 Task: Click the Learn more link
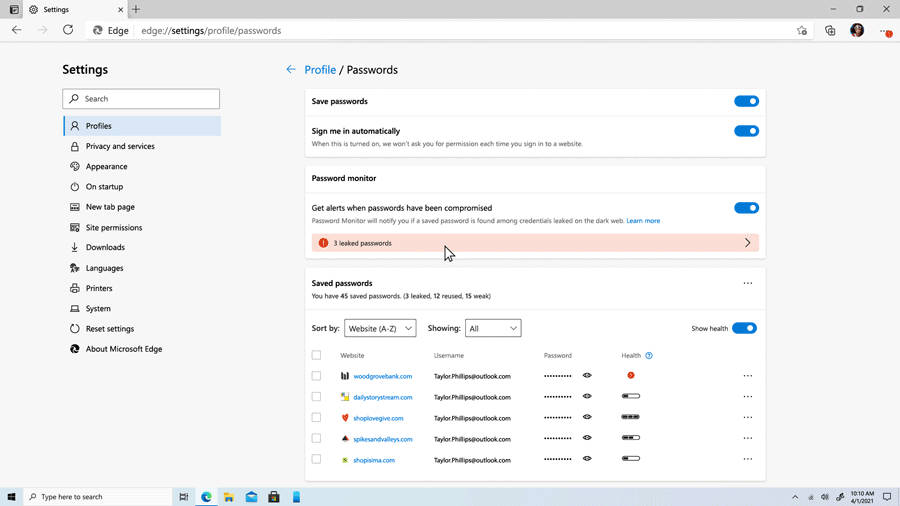point(643,220)
